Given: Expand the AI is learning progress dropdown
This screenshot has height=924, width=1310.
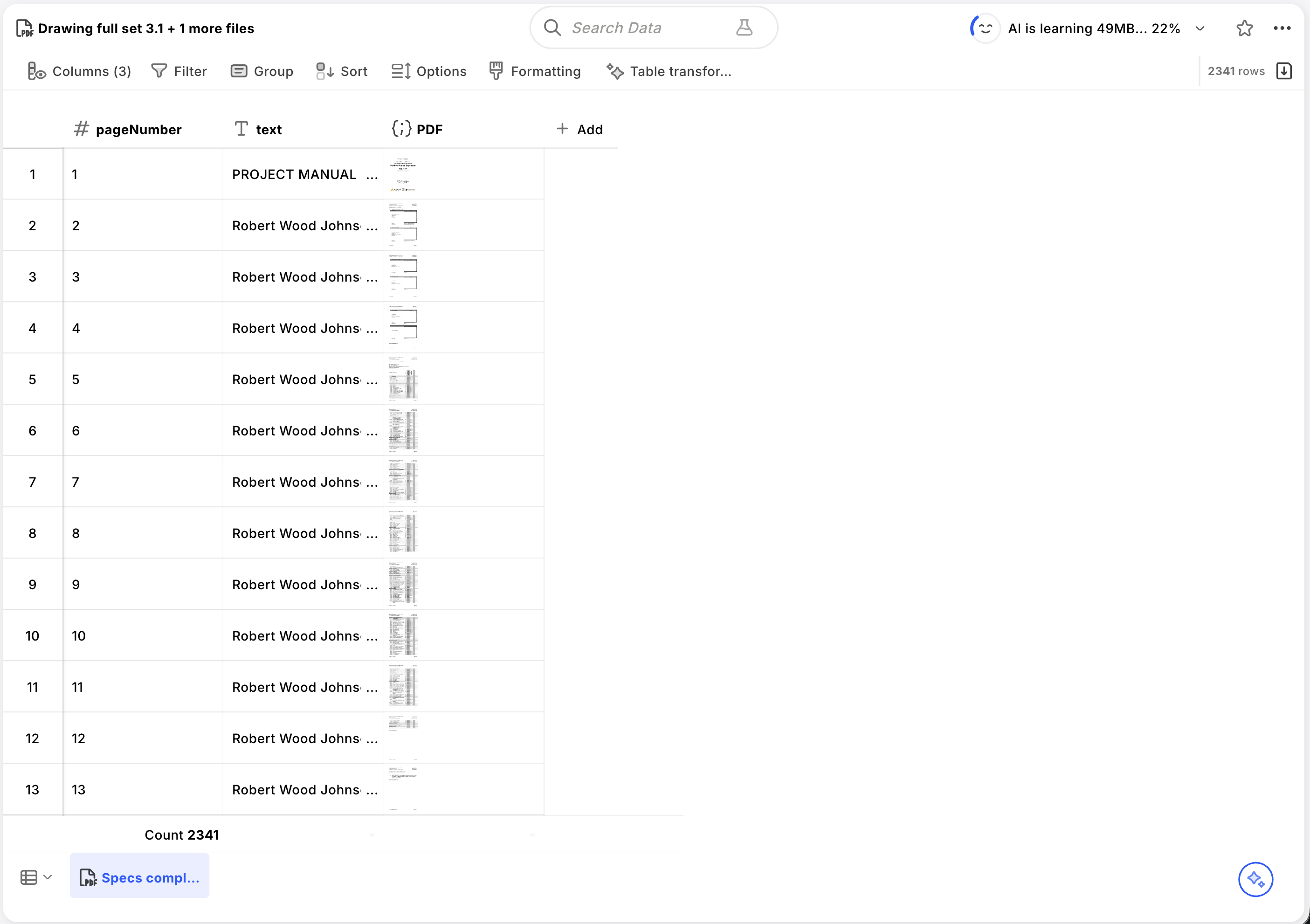Looking at the screenshot, I should tap(1200, 28).
